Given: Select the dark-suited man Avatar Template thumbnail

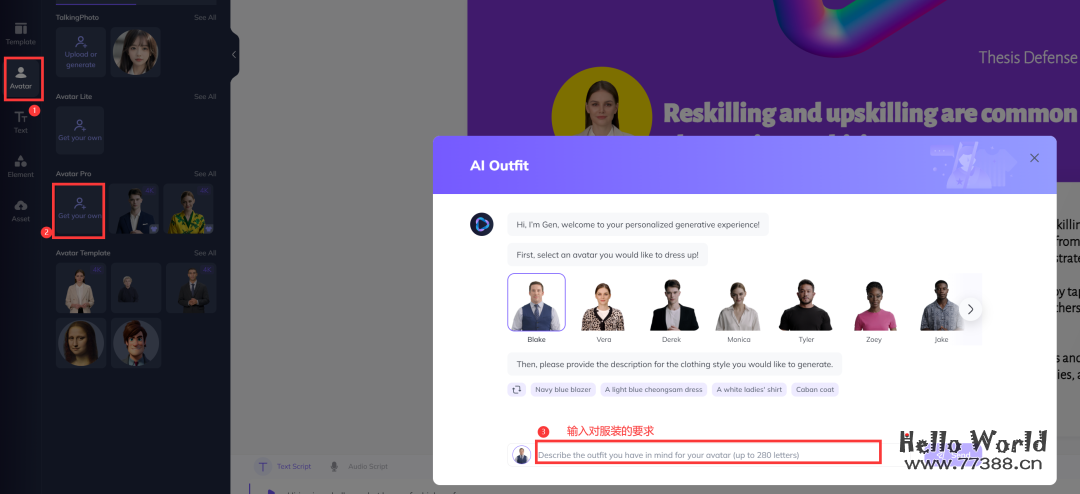Looking at the screenshot, I should (191, 287).
